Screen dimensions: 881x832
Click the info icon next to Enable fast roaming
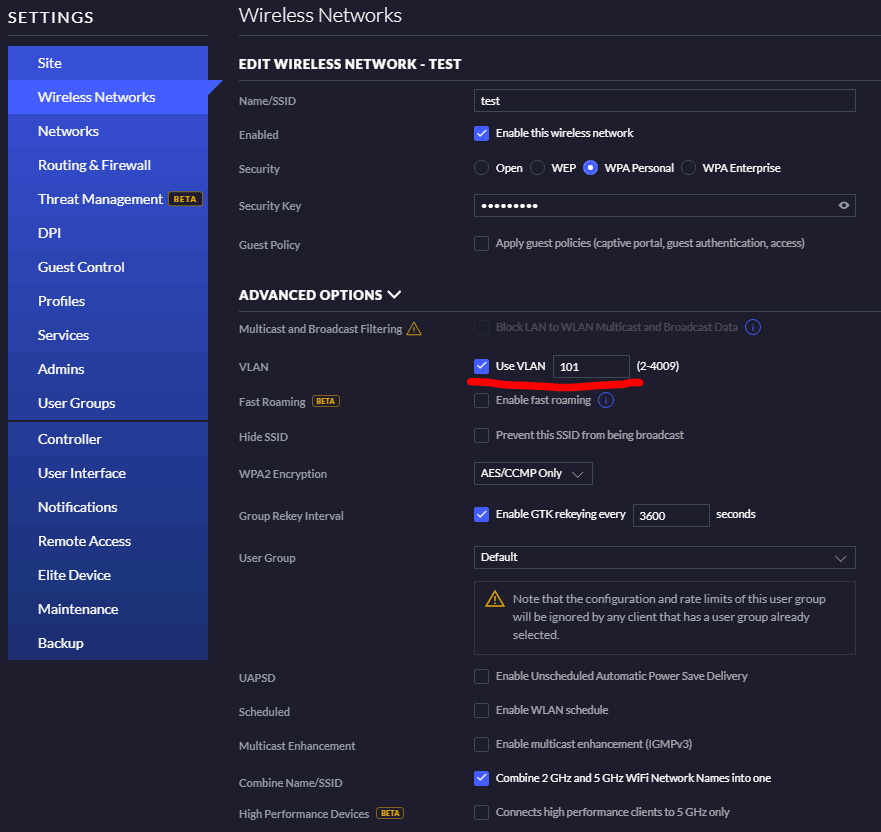[x=606, y=401]
